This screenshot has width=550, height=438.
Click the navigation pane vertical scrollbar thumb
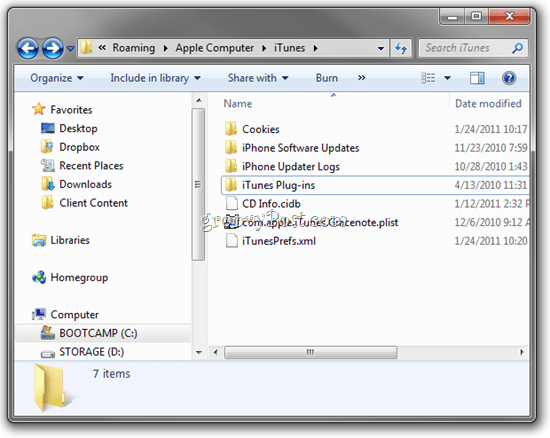click(x=199, y=184)
